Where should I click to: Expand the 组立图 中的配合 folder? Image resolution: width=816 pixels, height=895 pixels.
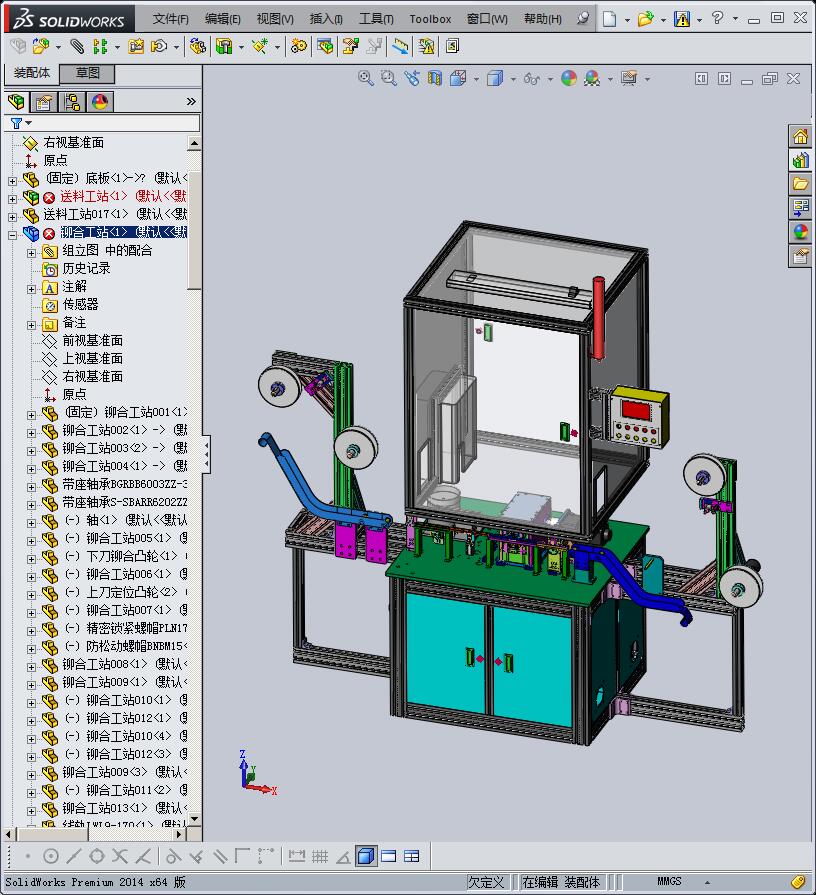tap(31, 253)
